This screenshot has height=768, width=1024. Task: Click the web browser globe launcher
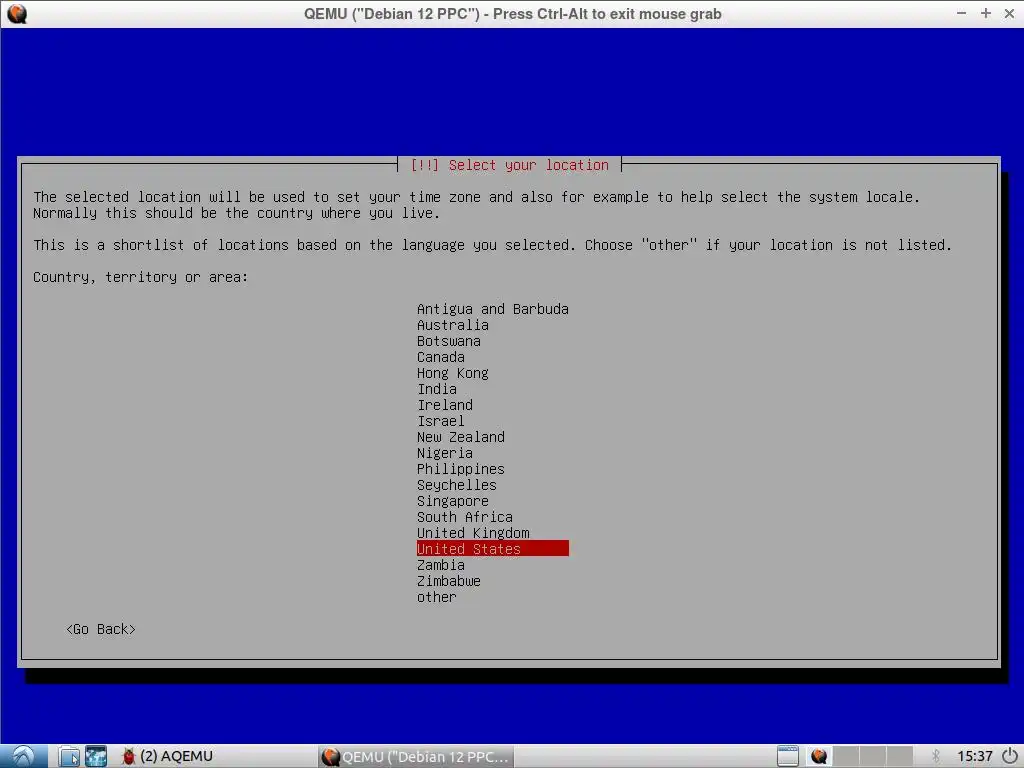pyautogui.click(x=96, y=756)
